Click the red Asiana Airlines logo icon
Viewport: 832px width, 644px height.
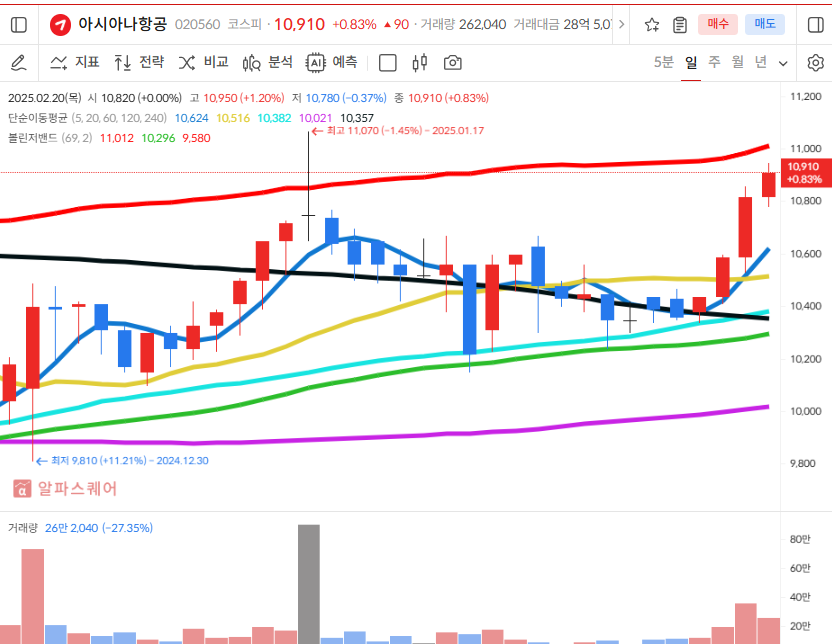[x=60, y=25]
